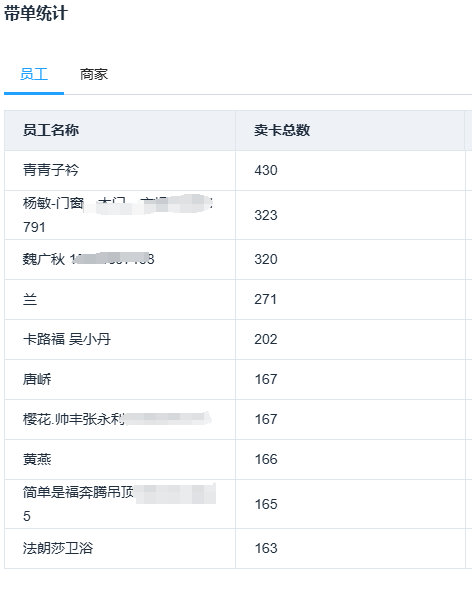Select the 唐峤 employee row
Image resolution: width=472 pixels, height=594 pixels.
pyautogui.click(x=235, y=380)
